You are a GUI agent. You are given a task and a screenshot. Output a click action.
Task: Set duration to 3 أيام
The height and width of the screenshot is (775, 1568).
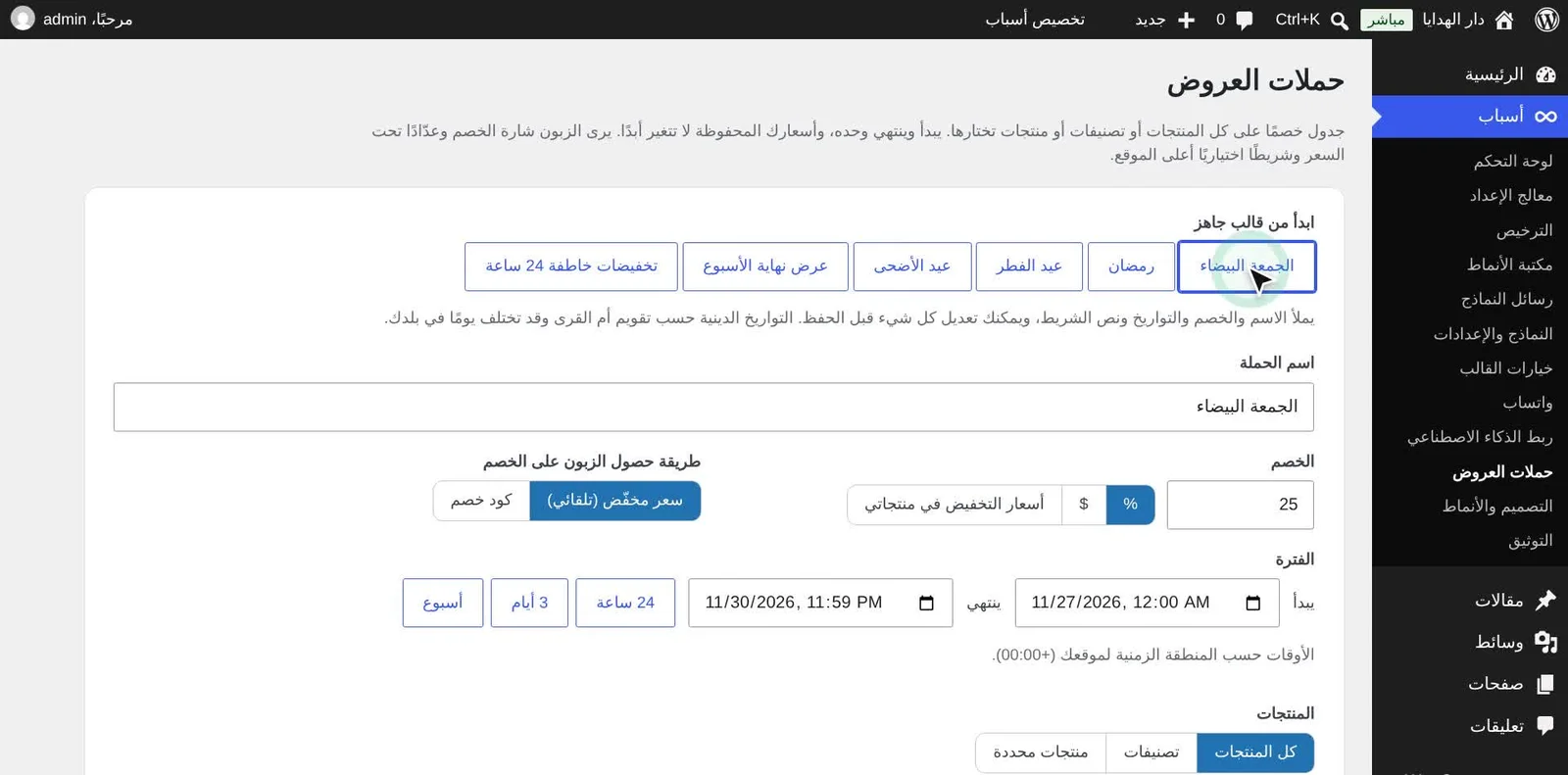tap(529, 603)
